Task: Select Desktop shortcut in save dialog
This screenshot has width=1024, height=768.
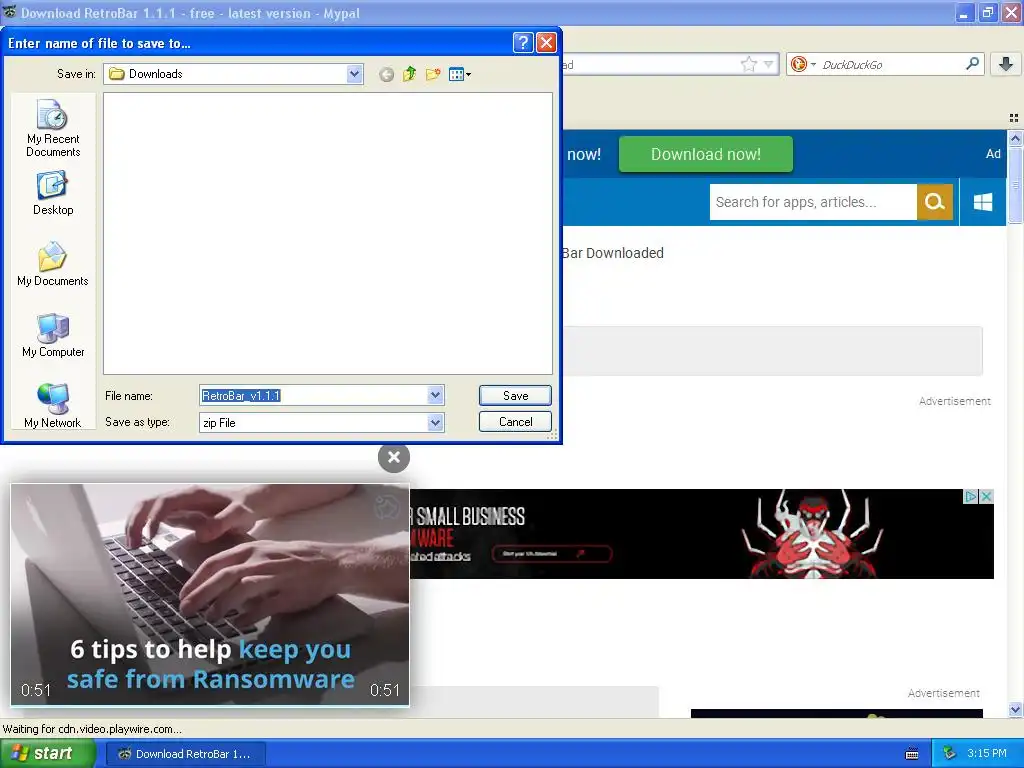Action: [53, 193]
